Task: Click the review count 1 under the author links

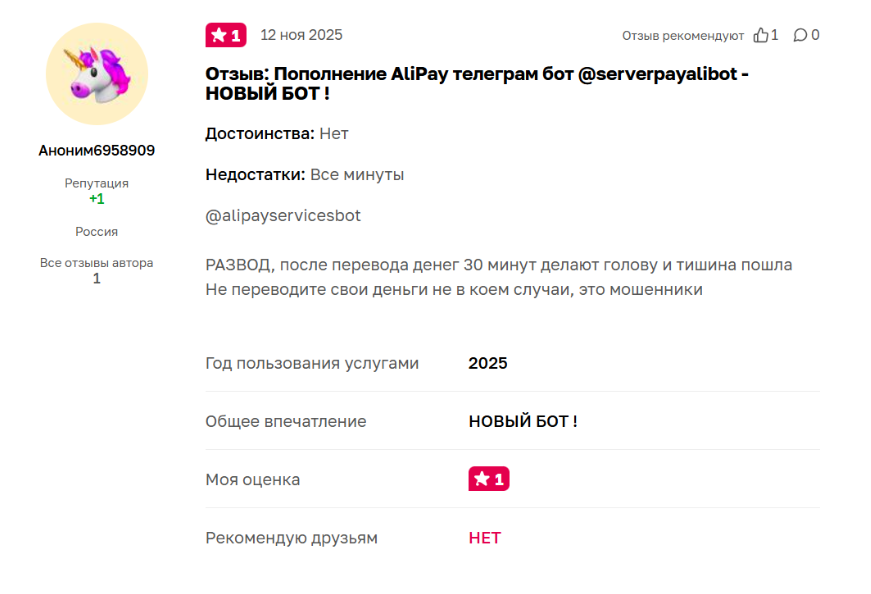Action: pyautogui.click(x=96, y=278)
